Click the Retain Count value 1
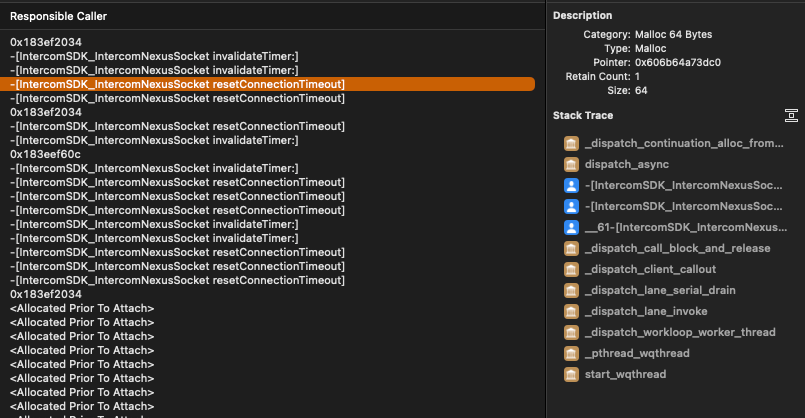 [x=638, y=77]
